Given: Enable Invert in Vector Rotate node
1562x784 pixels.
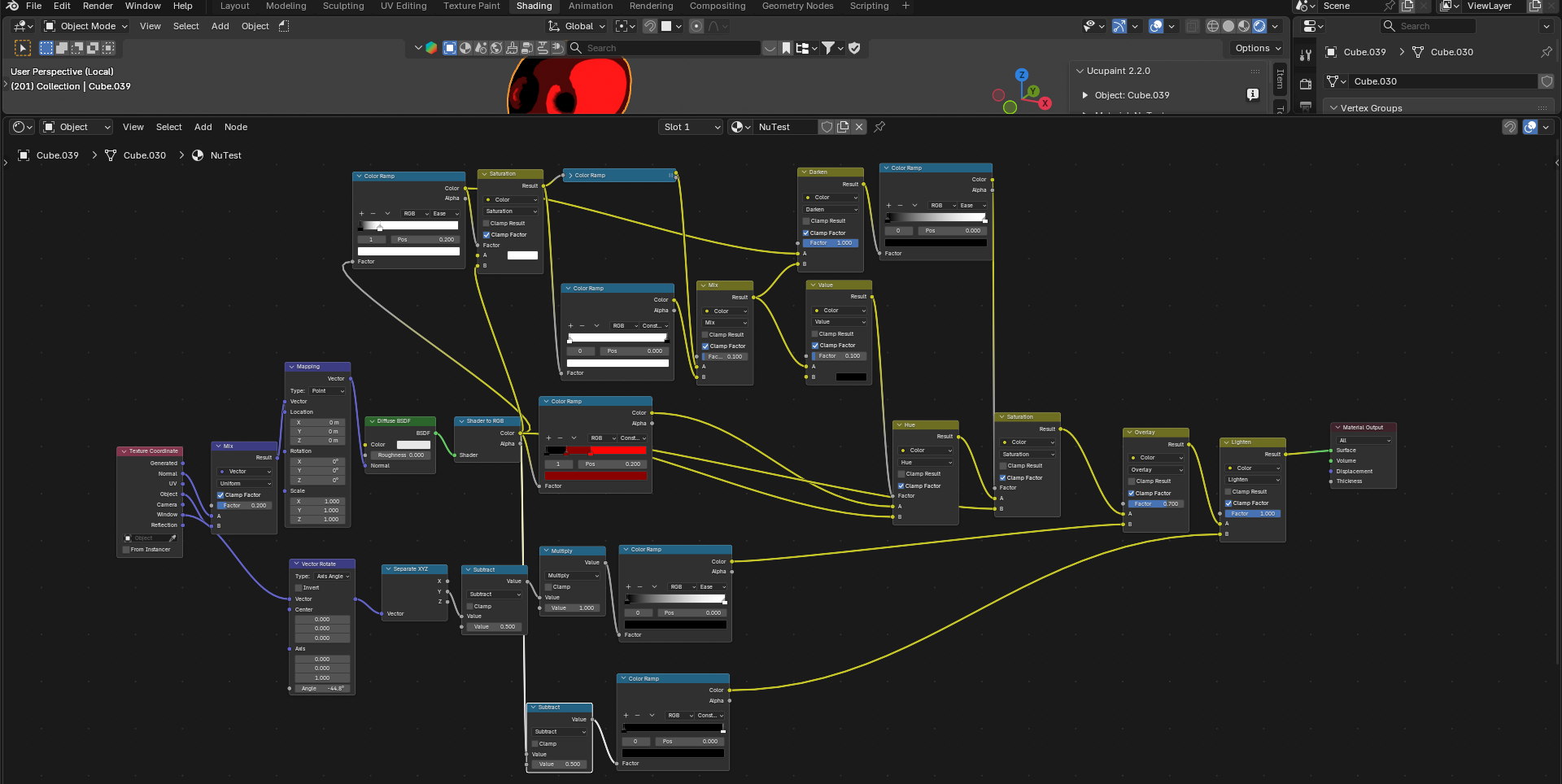Looking at the screenshot, I should tap(299, 587).
